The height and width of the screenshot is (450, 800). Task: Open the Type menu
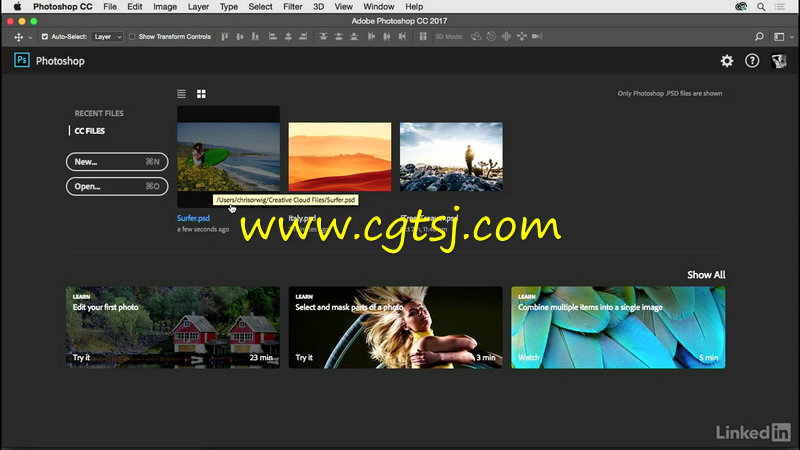229,7
